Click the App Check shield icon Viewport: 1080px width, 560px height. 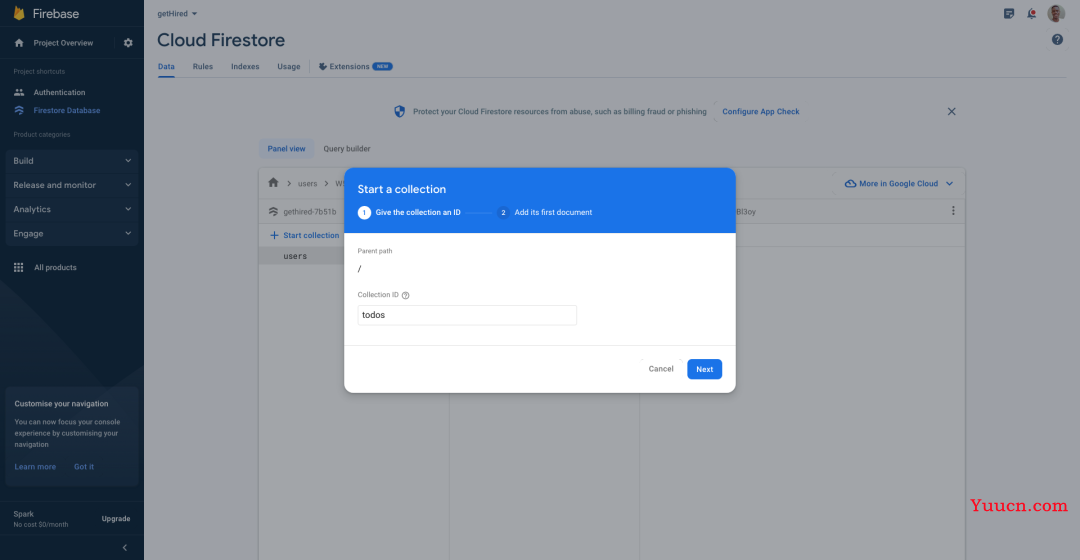(x=399, y=112)
